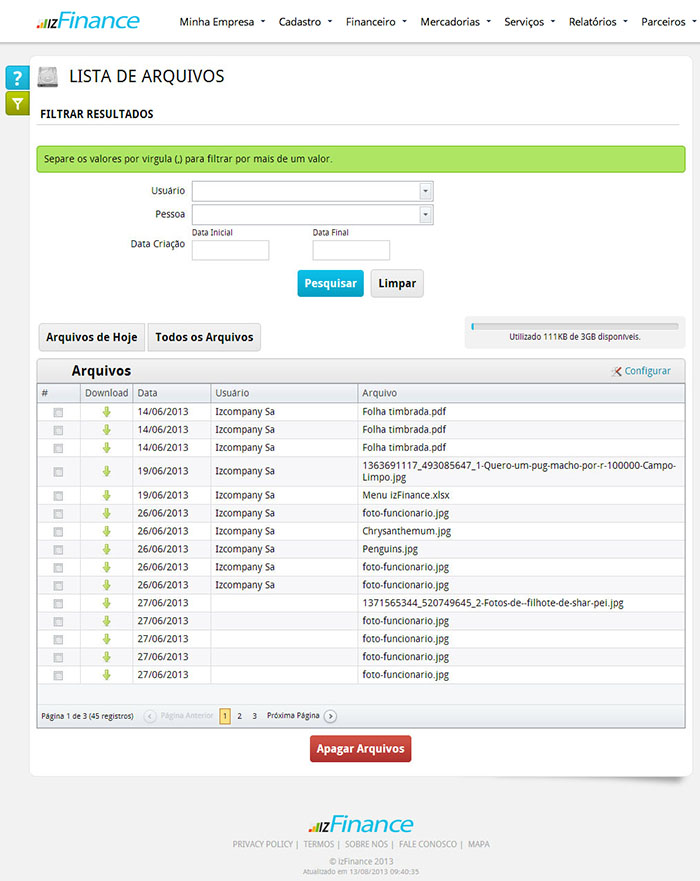Screen dimensions: 700x881
Task: Check the Penguins.jpg row checkbox
Action: tap(58, 549)
